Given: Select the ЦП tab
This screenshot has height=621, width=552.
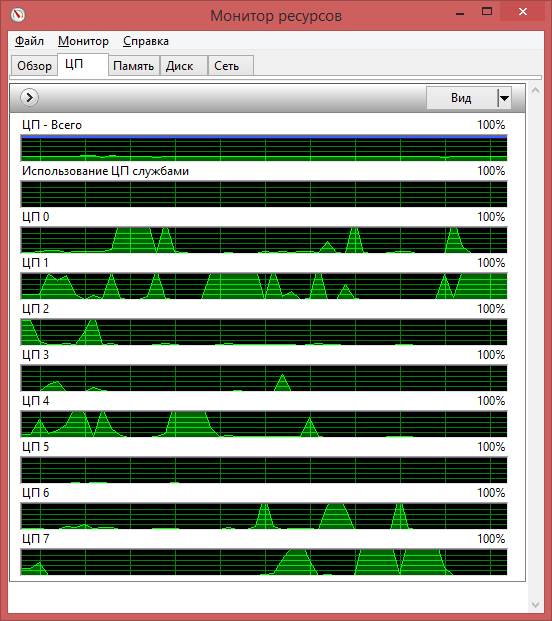Looking at the screenshot, I should pyautogui.click(x=83, y=64).
